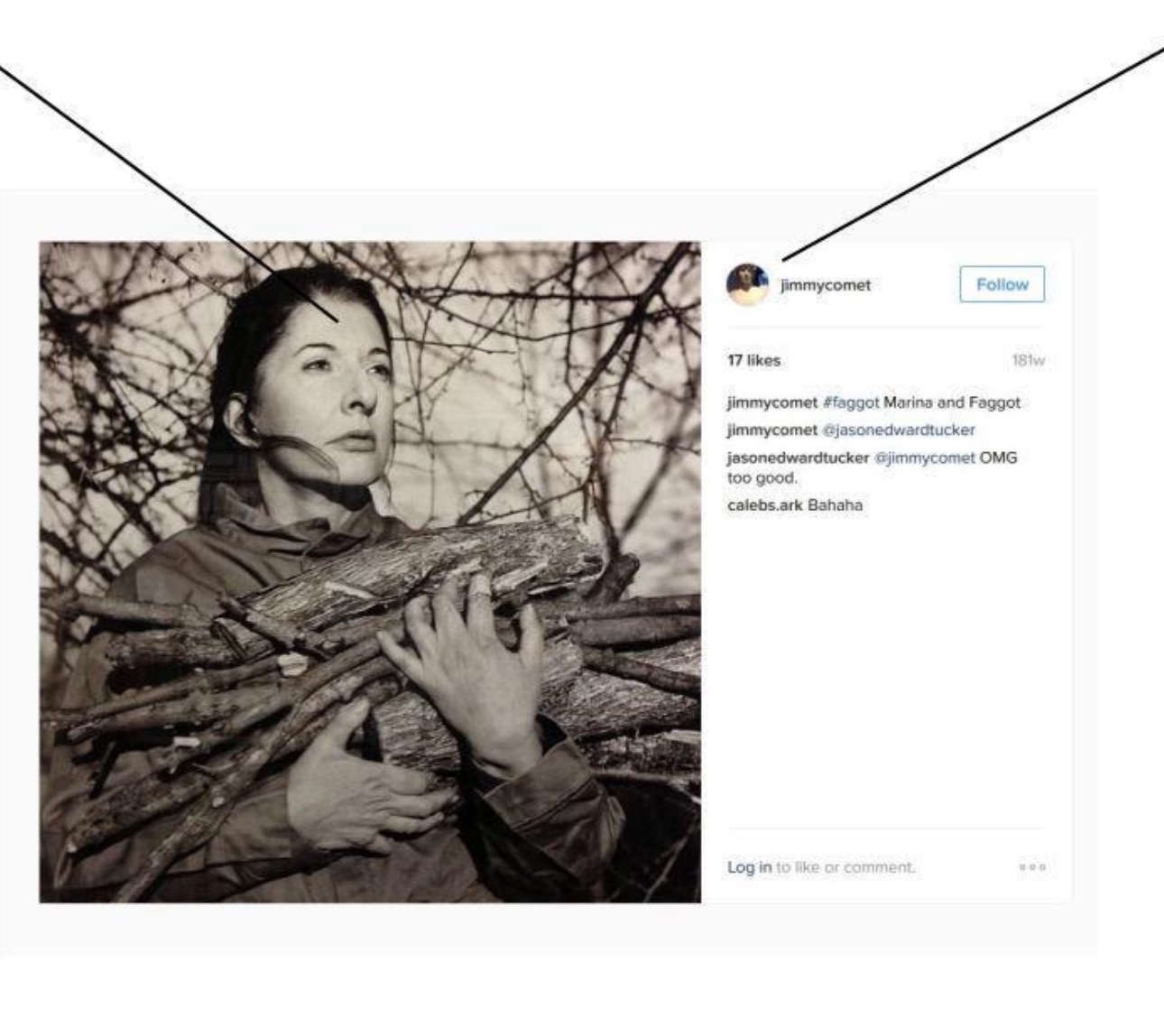The width and height of the screenshot is (1164, 1036).
Task: Click the @jimmycomet mention in the reply
Action: point(925,458)
